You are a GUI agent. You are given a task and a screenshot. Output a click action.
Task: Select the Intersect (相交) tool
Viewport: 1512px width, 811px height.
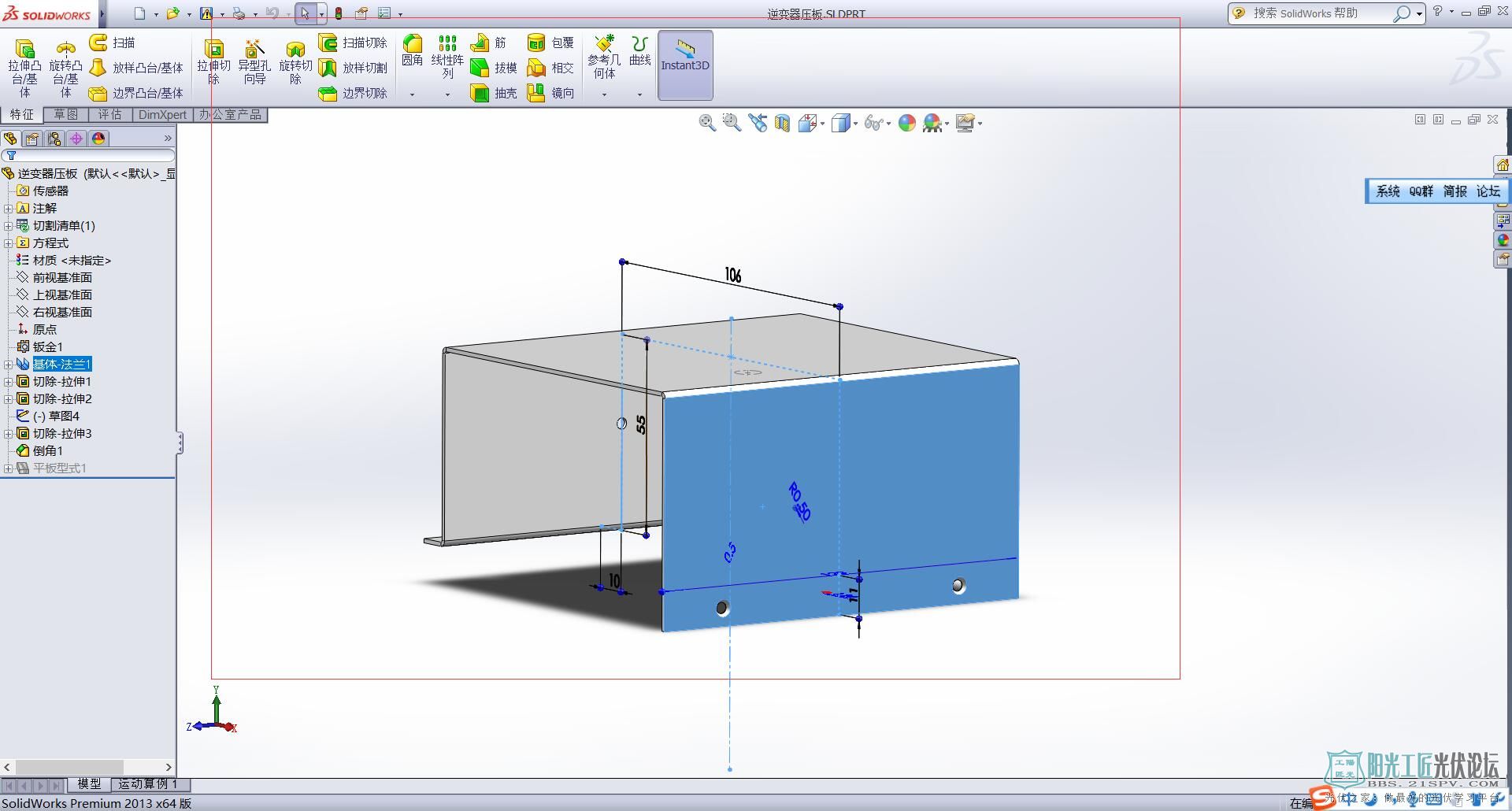click(550, 68)
